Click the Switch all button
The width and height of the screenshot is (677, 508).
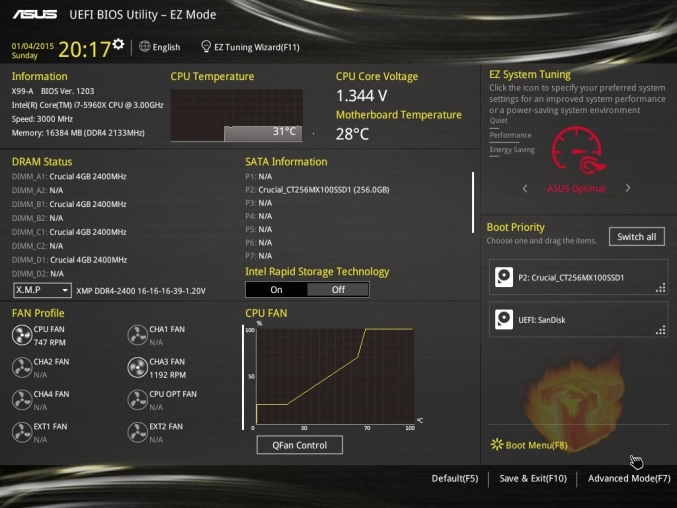pos(636,237)
